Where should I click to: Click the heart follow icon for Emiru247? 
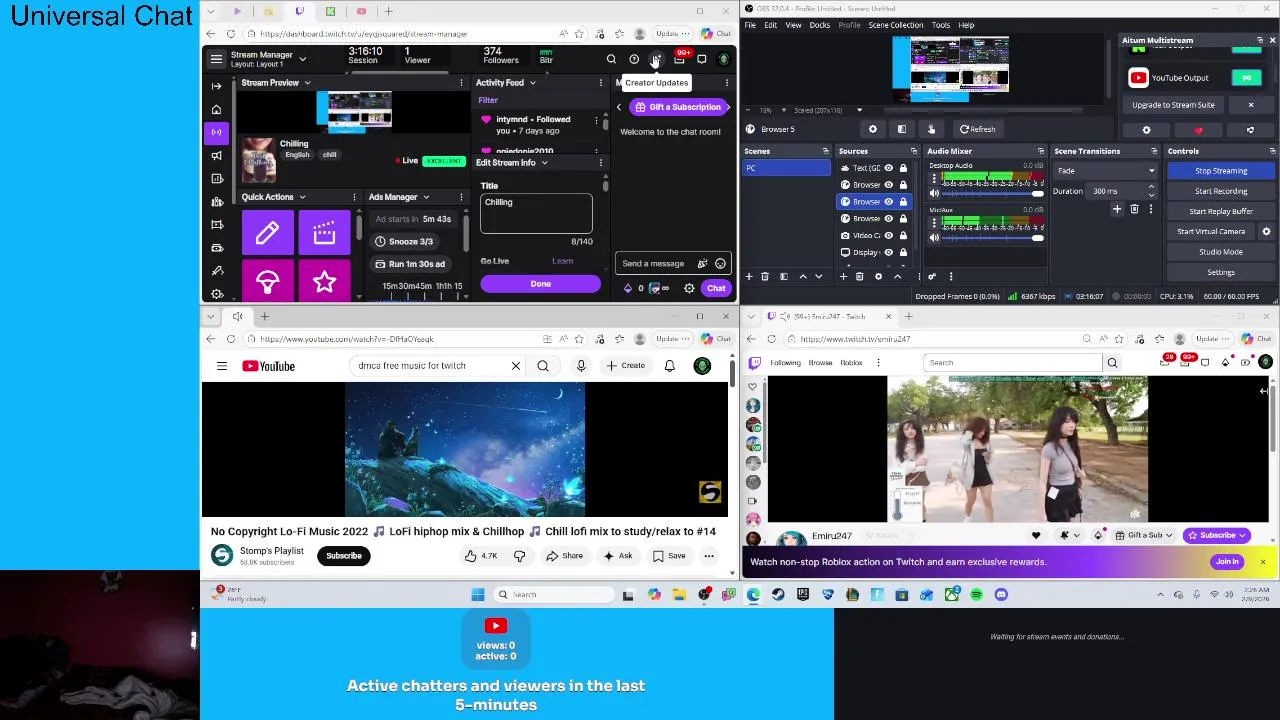[x=1036, y=536]
